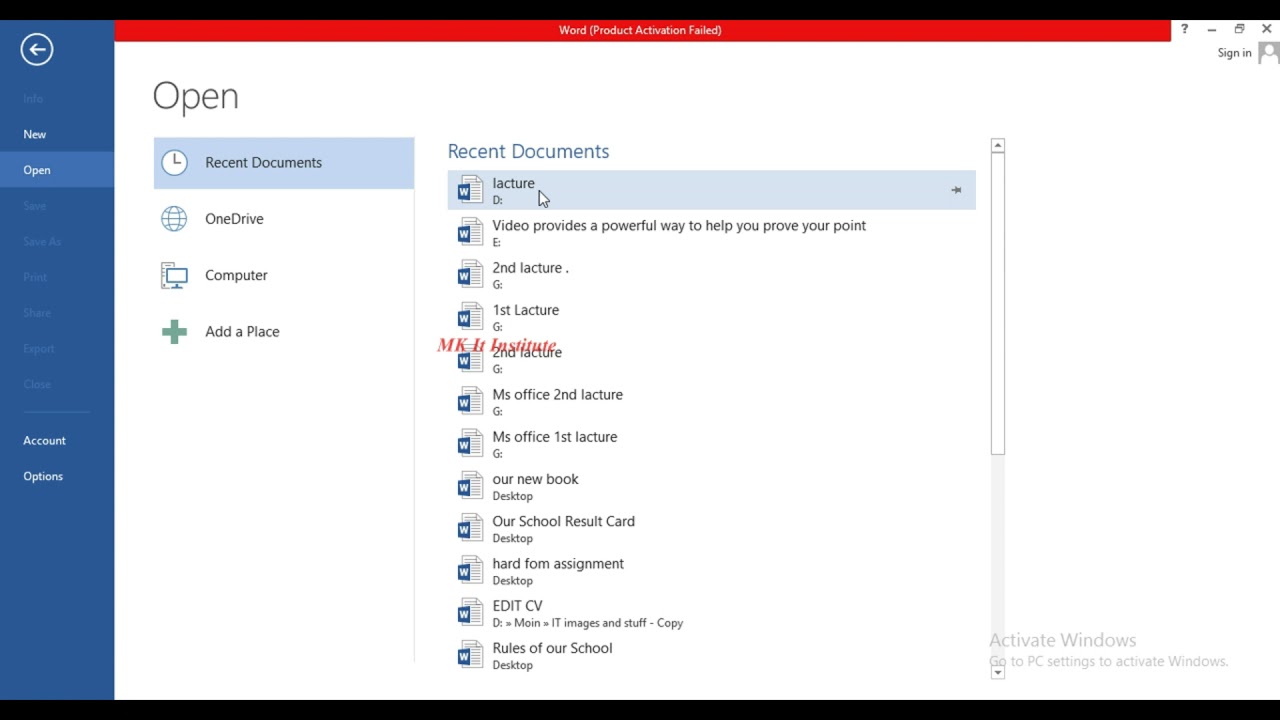Image resolution: width=1280 pixels, height=720 pixels.
Task: Click the Sign in link
Action: 1234,53
